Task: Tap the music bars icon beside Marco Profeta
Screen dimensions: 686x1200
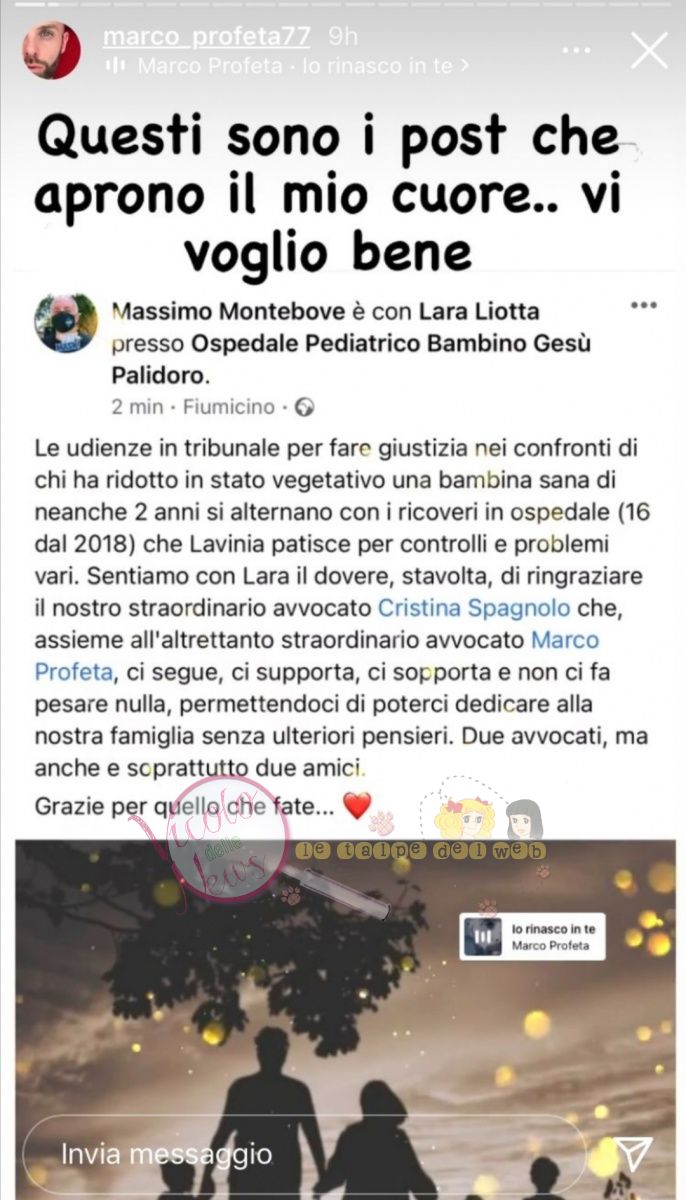Action: pos(117,67)
